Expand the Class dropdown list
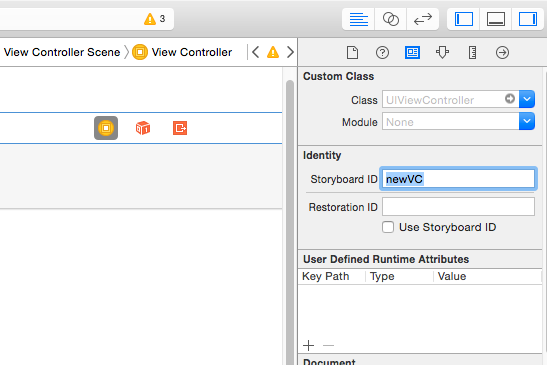Viewport: 547px width, 365px height. [527, 99]
